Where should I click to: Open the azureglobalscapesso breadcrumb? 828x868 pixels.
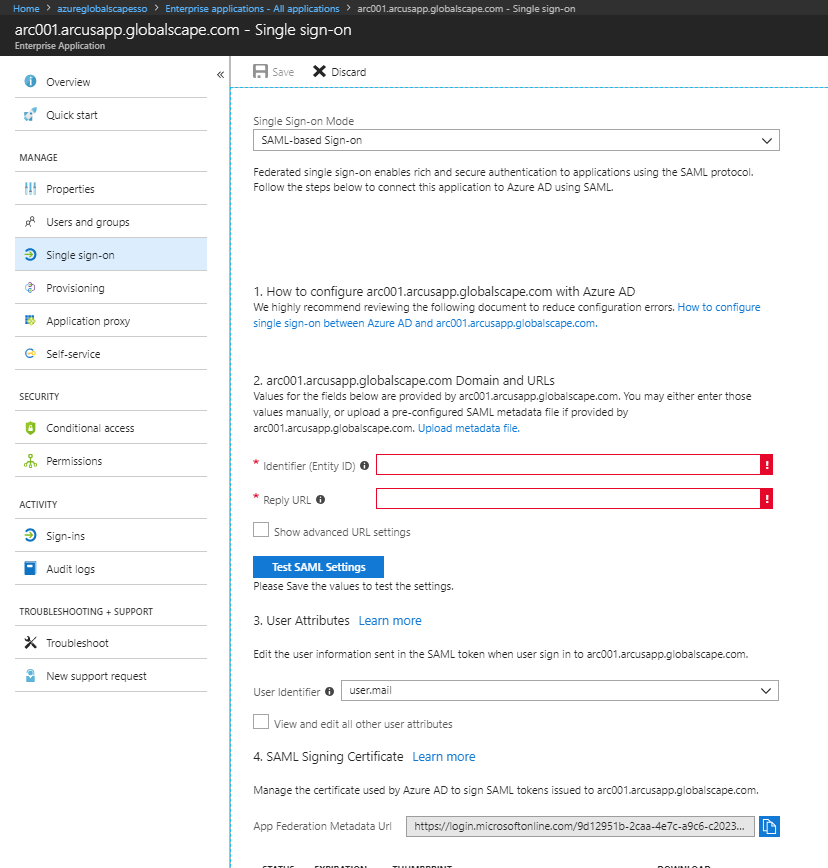[x=102, y=8]
